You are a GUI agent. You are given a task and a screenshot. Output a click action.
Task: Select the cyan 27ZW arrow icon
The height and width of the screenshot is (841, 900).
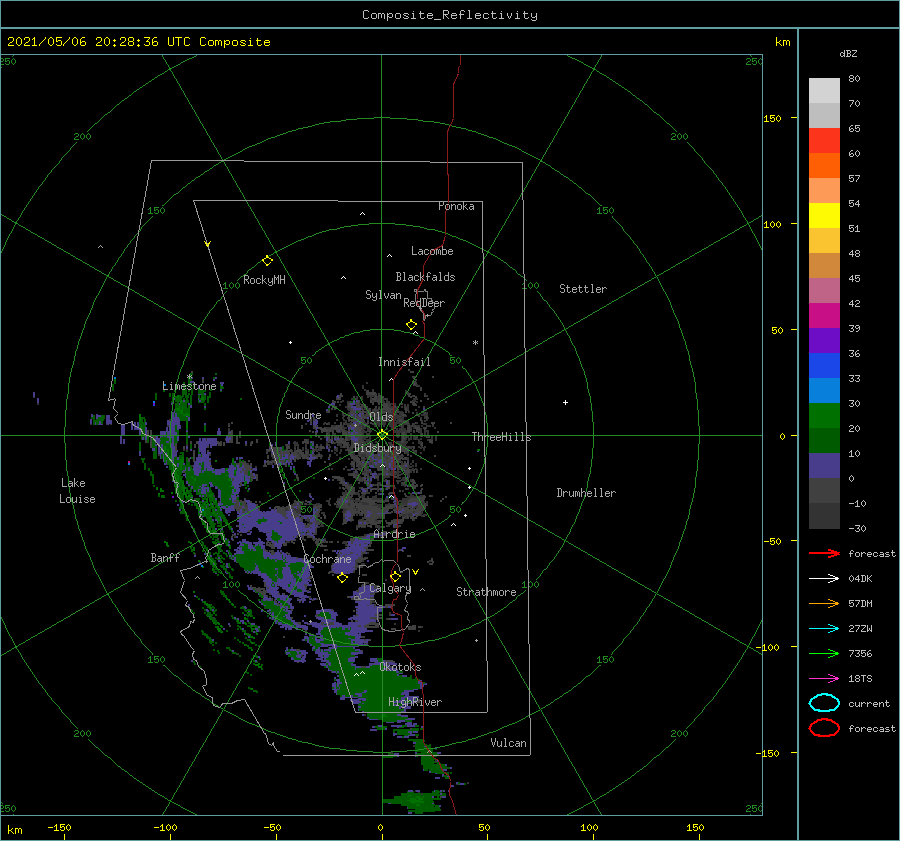point(824,629)
